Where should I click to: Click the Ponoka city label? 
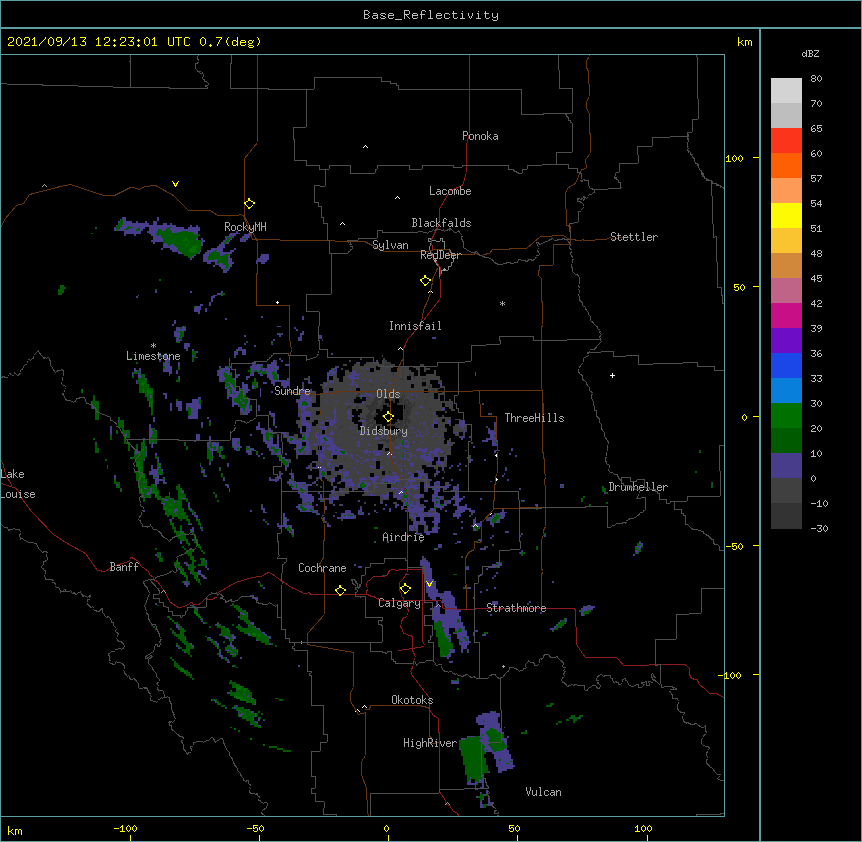point(480,136)
